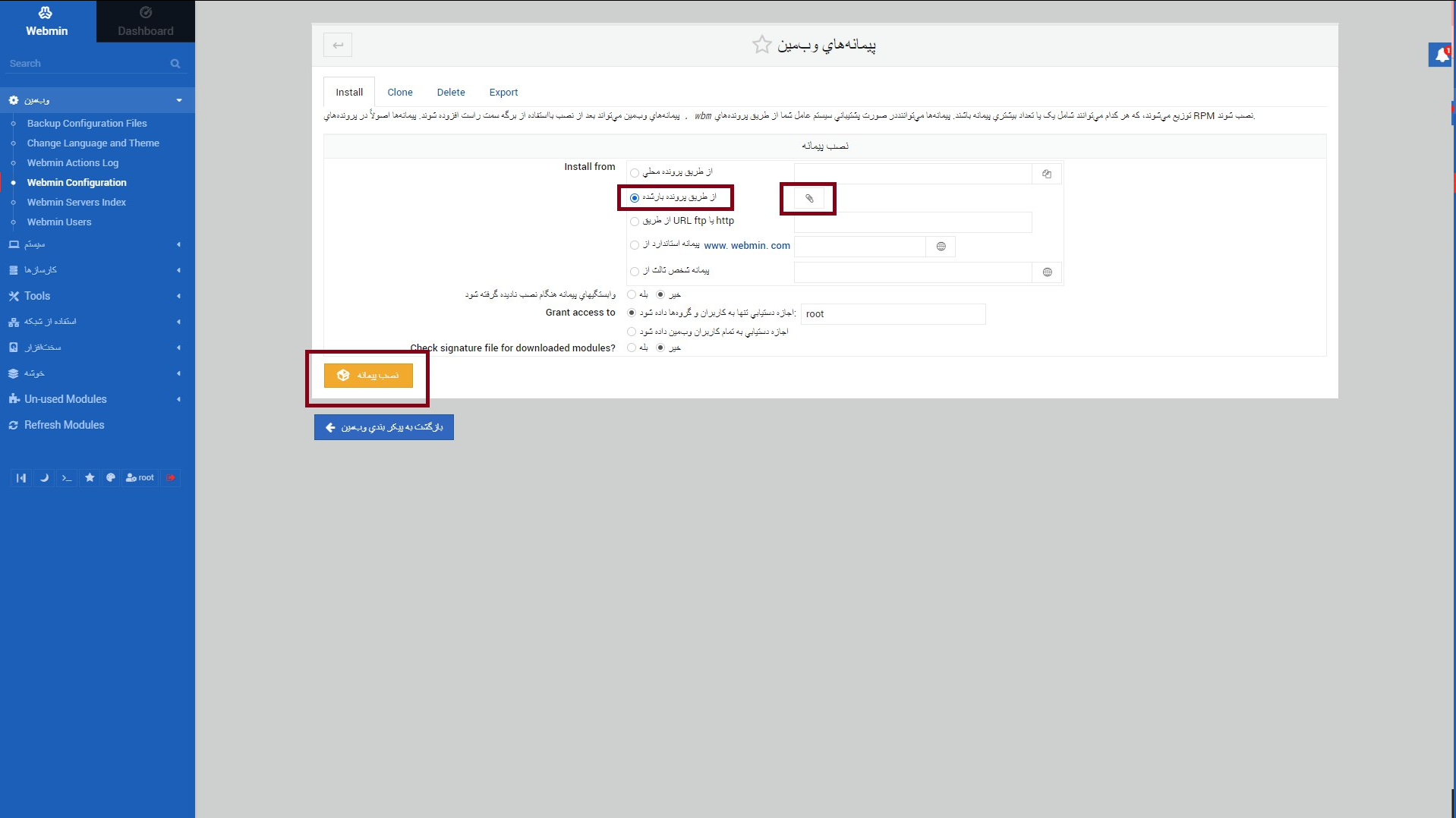Screen dimensions: 1456x818
Task: Click the red logout icon
Action: (171, 478)
